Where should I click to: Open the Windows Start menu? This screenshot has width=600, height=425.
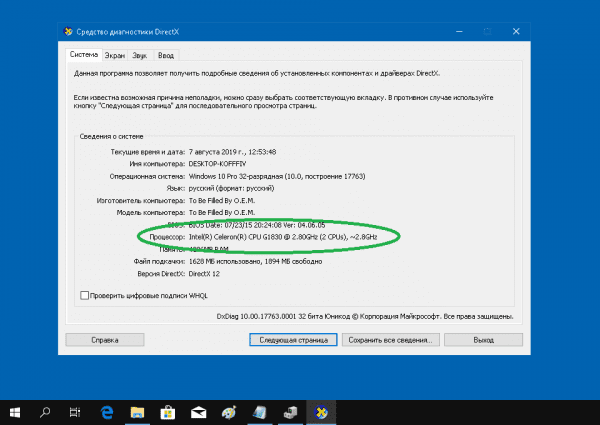coord(15,412)
